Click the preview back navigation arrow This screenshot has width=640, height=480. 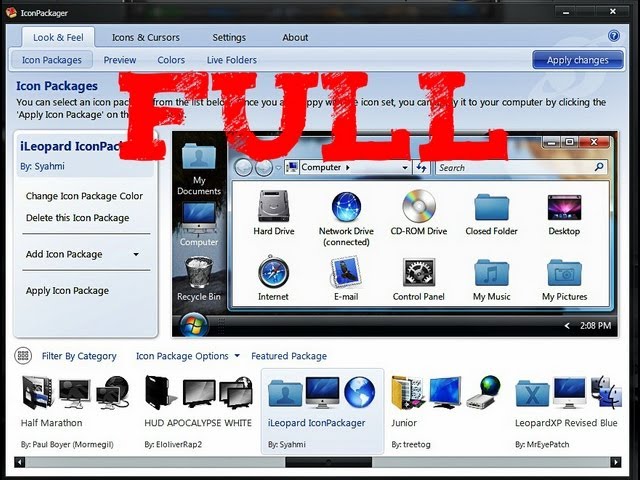pyautogui.click(x=243, y=167)
